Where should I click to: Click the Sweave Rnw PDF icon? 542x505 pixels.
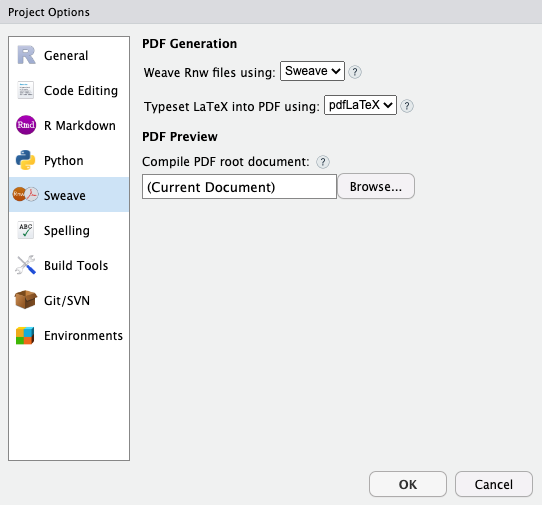click(26, 195)
